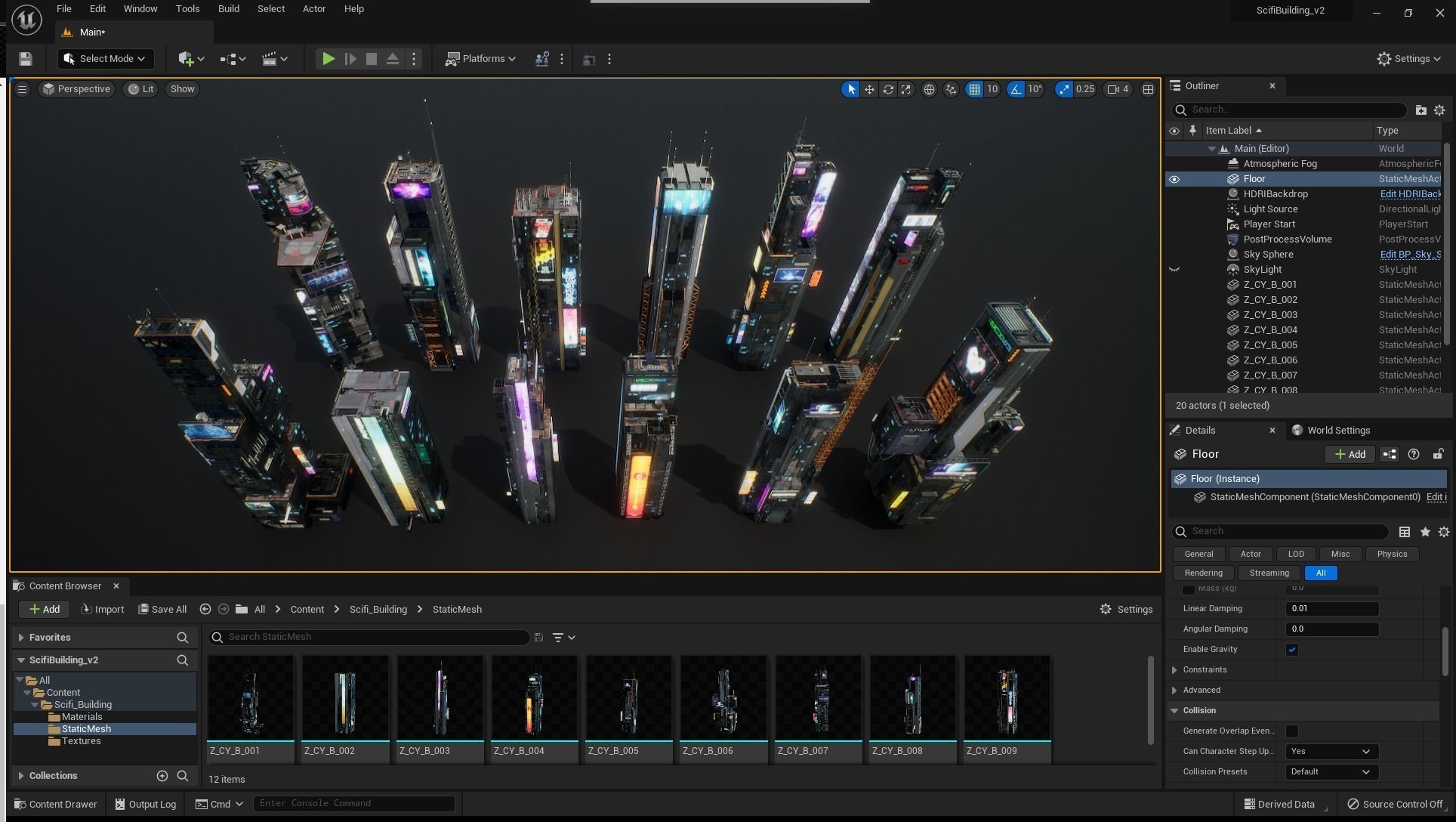Select the rotate gizmo tool

point(888,89)
